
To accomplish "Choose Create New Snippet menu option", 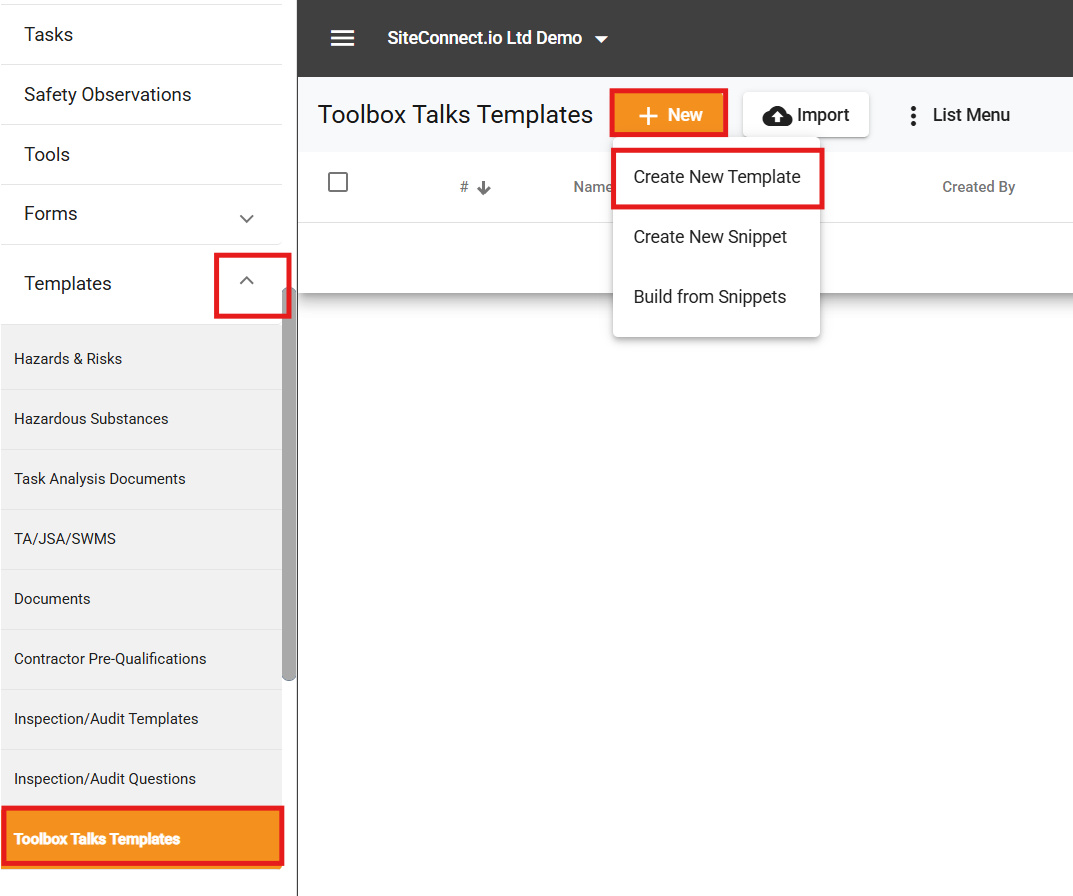I will click(x=710, y=237).
